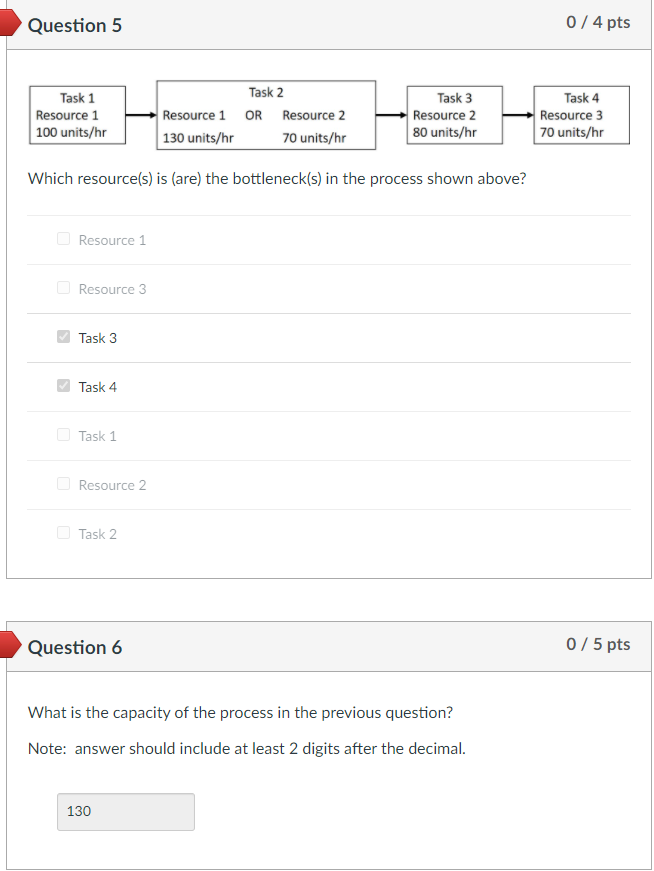Image resolution: width=654 pixels, height=871 pixels.
Task: Click the arrow between Task 3 and Task 4
Action: [x=518, y=114]
